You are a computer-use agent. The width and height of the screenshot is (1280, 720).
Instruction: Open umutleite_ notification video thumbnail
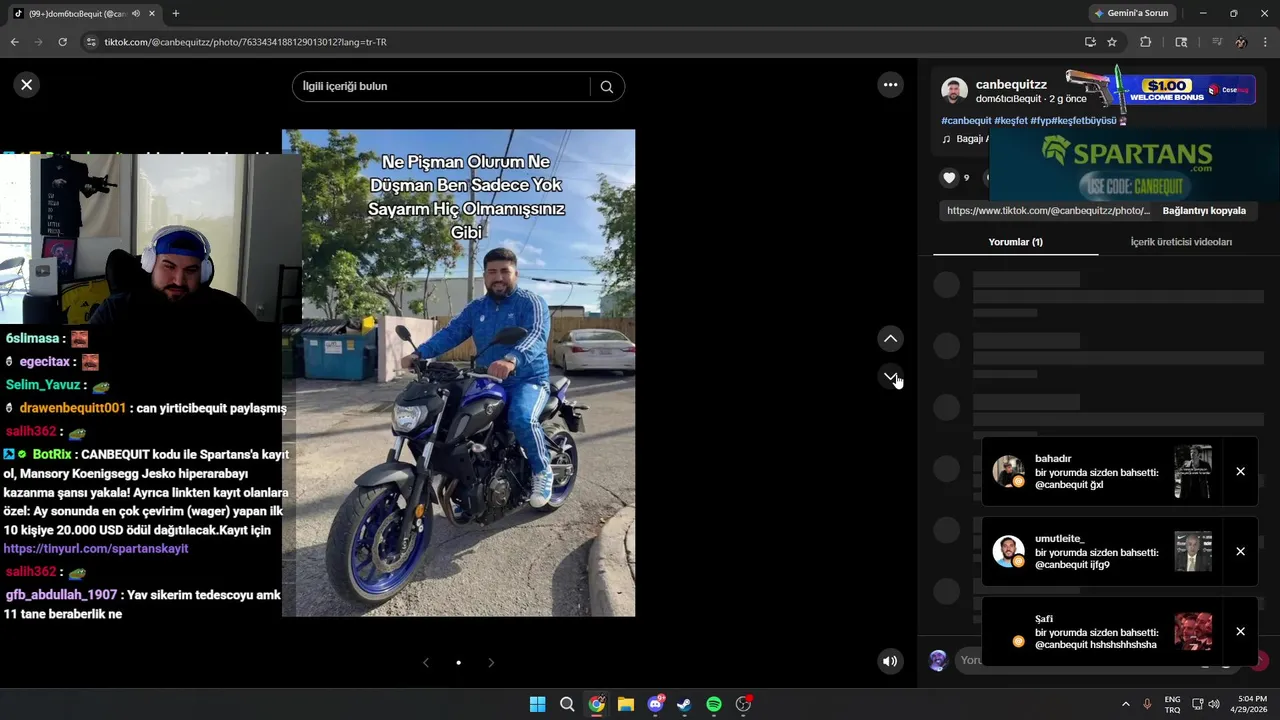click(1193, 552)
